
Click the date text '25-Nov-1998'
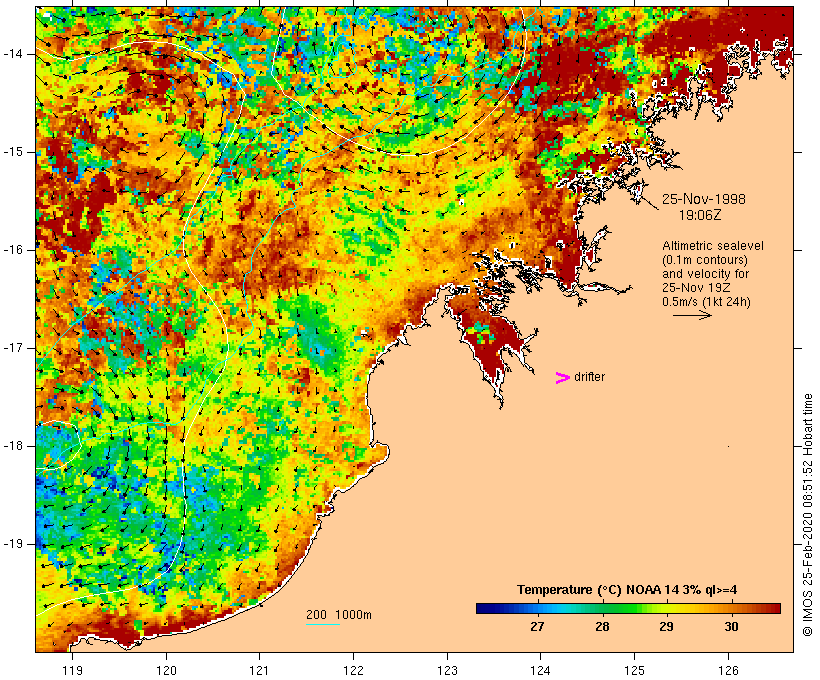[704, 199]
